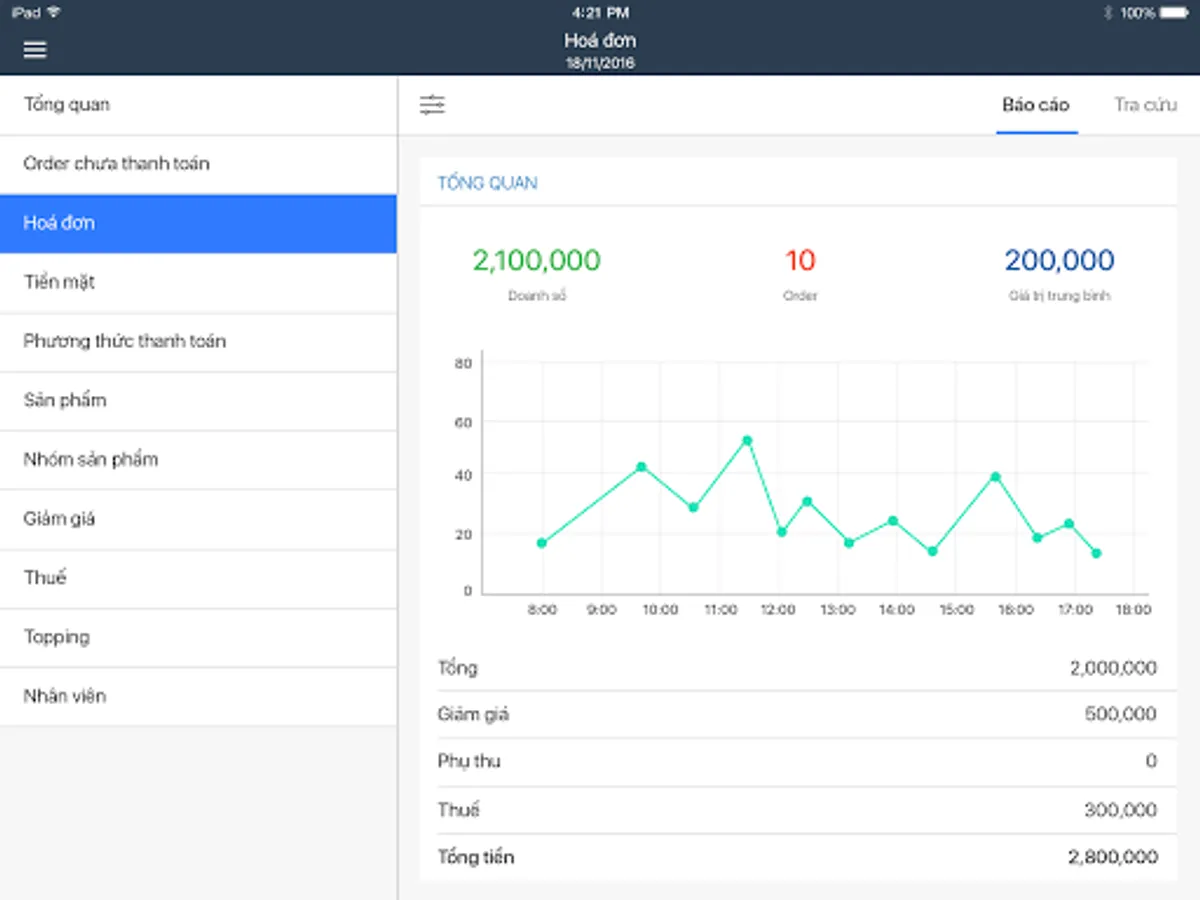
Task: Open the Giảm giá report
Action: click(198, 519)
